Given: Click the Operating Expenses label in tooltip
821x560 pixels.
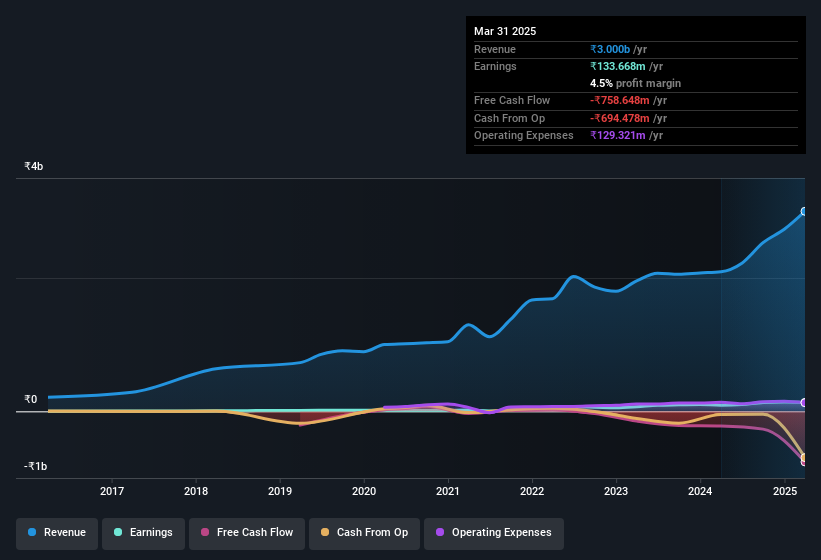Looking at the screenshot, I should point(524,136).
